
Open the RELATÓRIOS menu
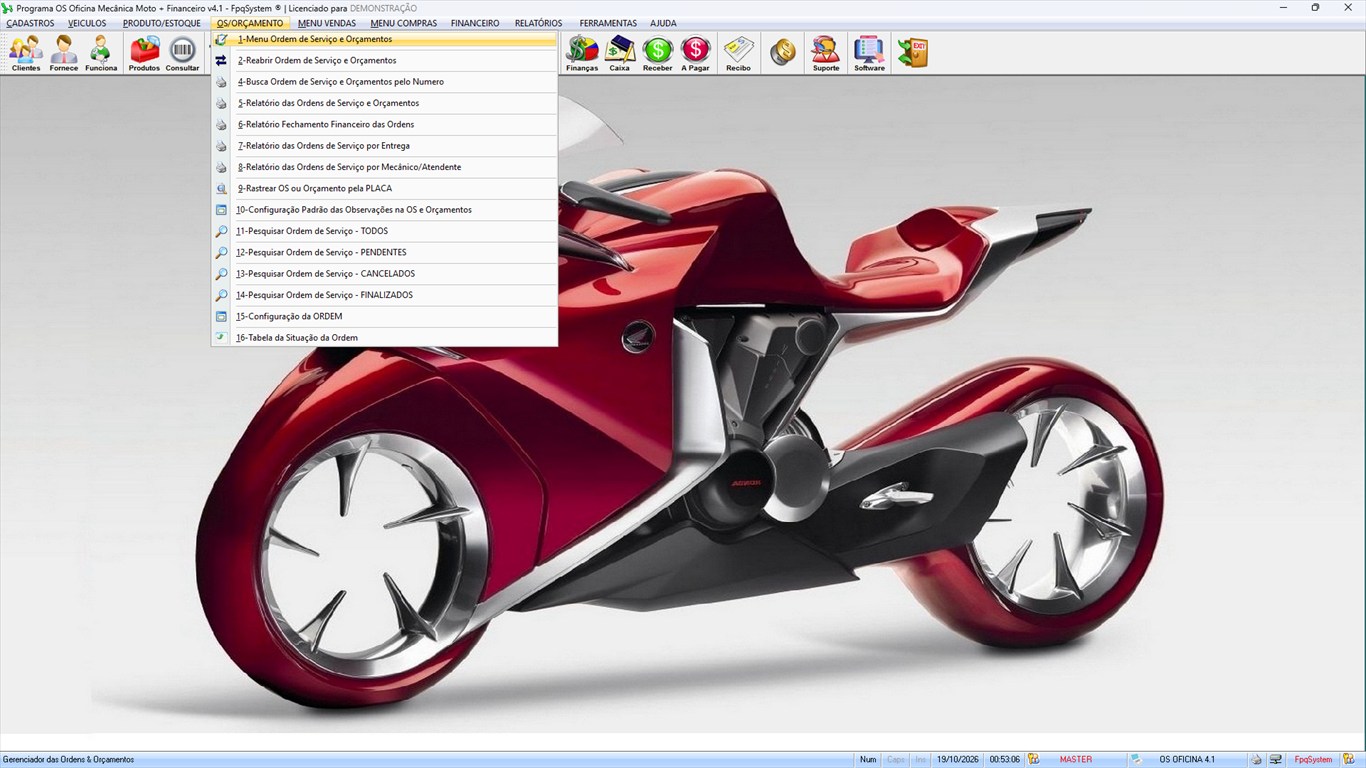(x=539, y=23)
